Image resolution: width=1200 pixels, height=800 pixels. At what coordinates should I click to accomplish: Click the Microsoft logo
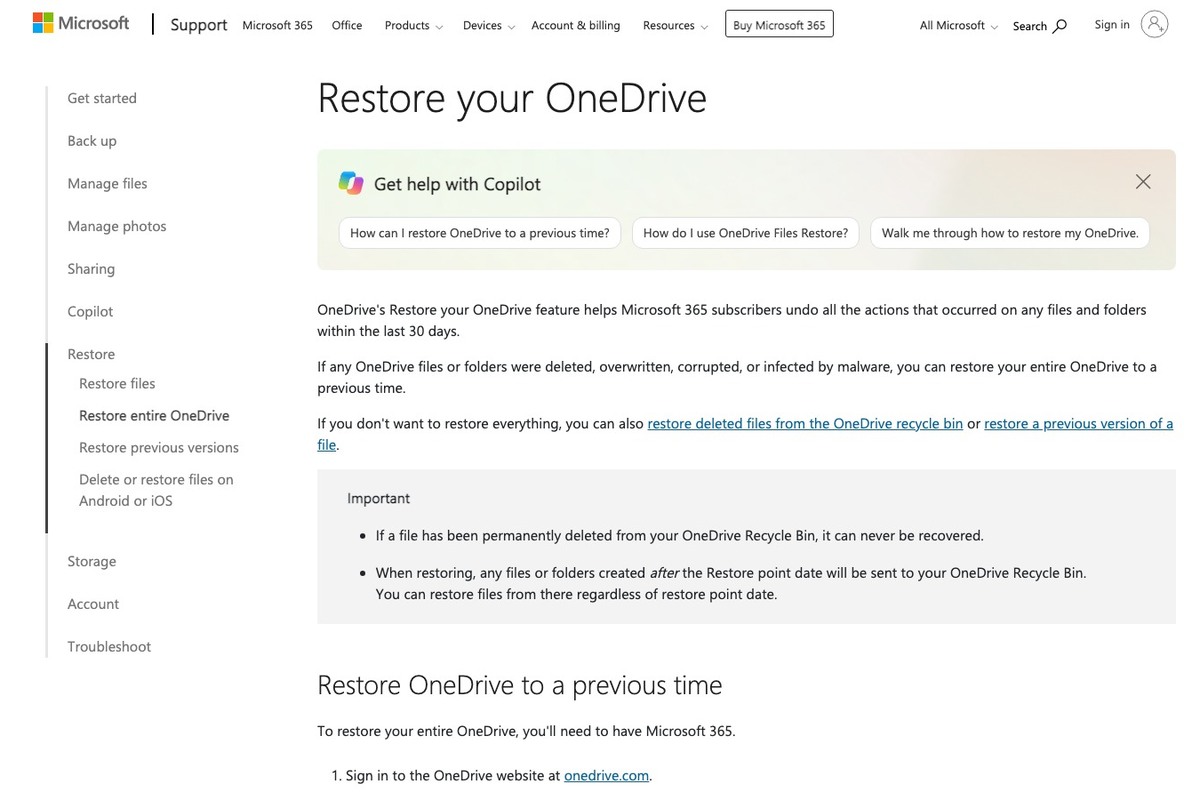pyautogui.click(x=81, y=23)
